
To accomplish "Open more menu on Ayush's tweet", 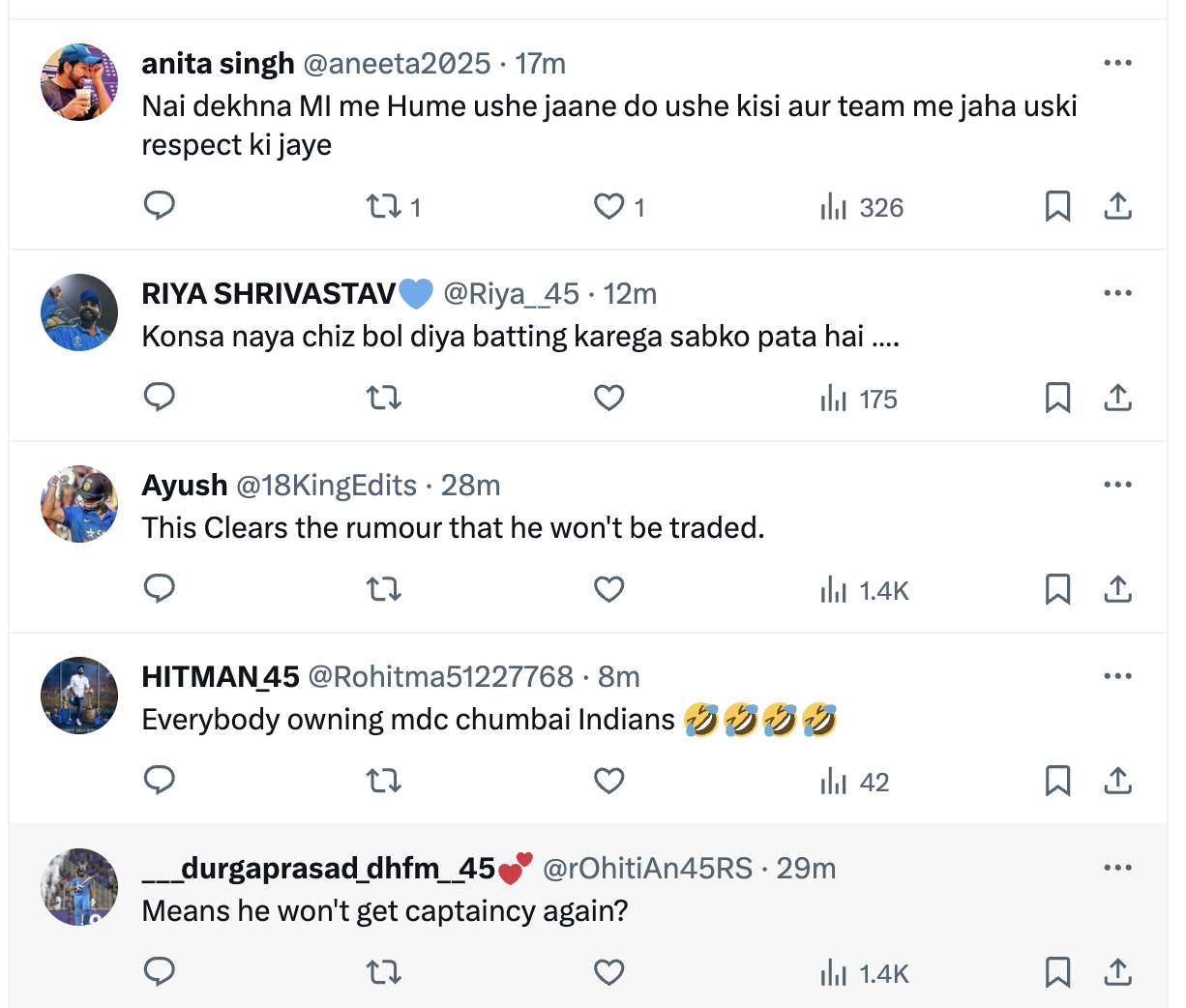I will [x=1117, y=485].
